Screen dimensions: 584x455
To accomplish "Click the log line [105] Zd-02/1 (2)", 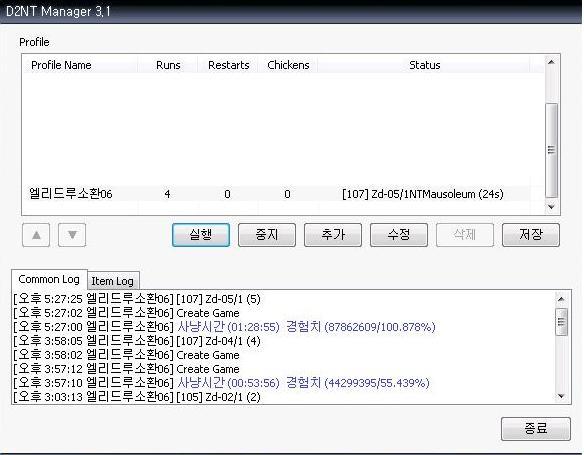I will coord(137,397).
